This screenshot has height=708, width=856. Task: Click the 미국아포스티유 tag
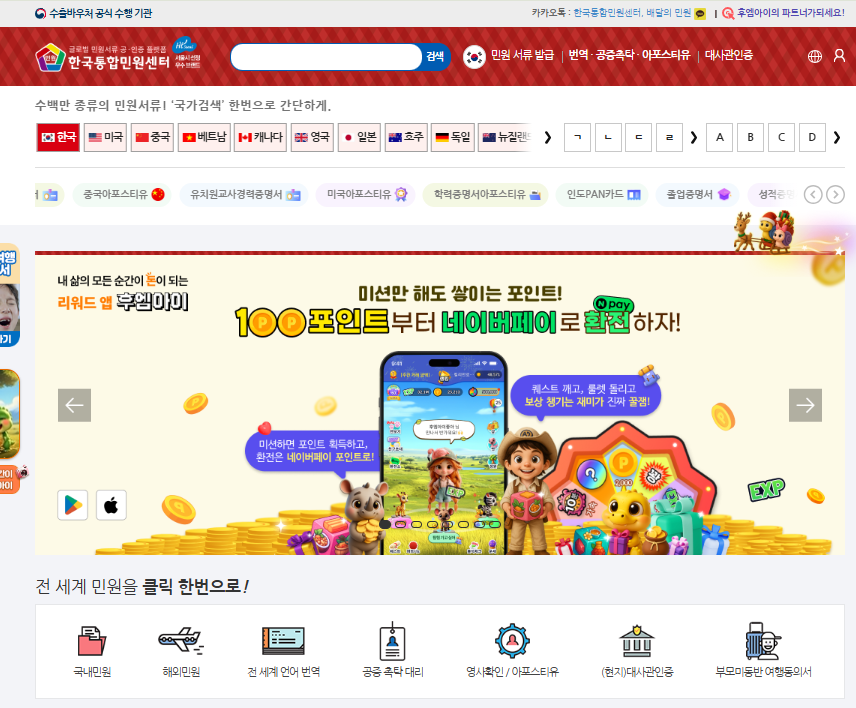coord(366,194)
